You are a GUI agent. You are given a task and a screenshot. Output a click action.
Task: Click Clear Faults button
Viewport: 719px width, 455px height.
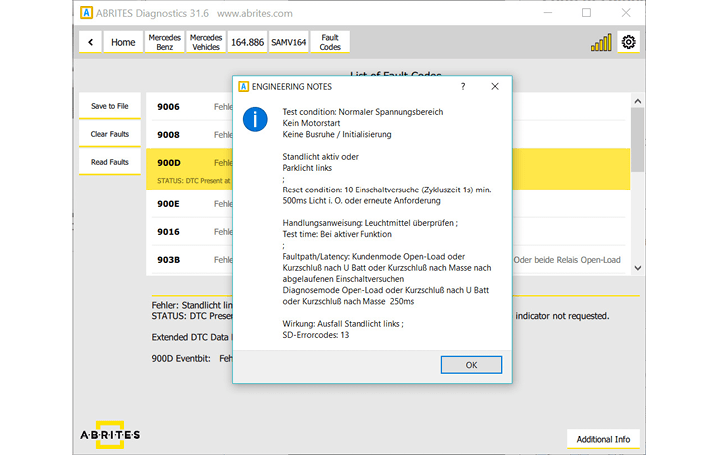coord(109,134)
